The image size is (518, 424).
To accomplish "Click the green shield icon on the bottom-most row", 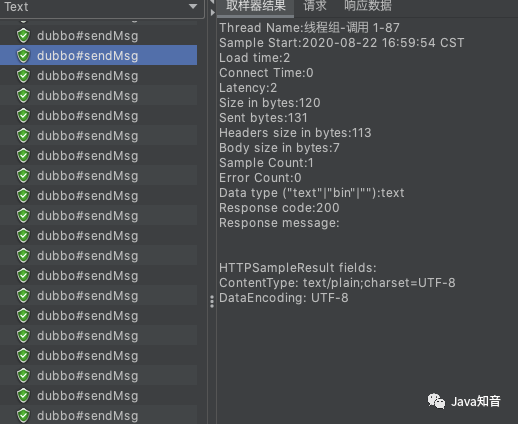I will coord(23,416).
